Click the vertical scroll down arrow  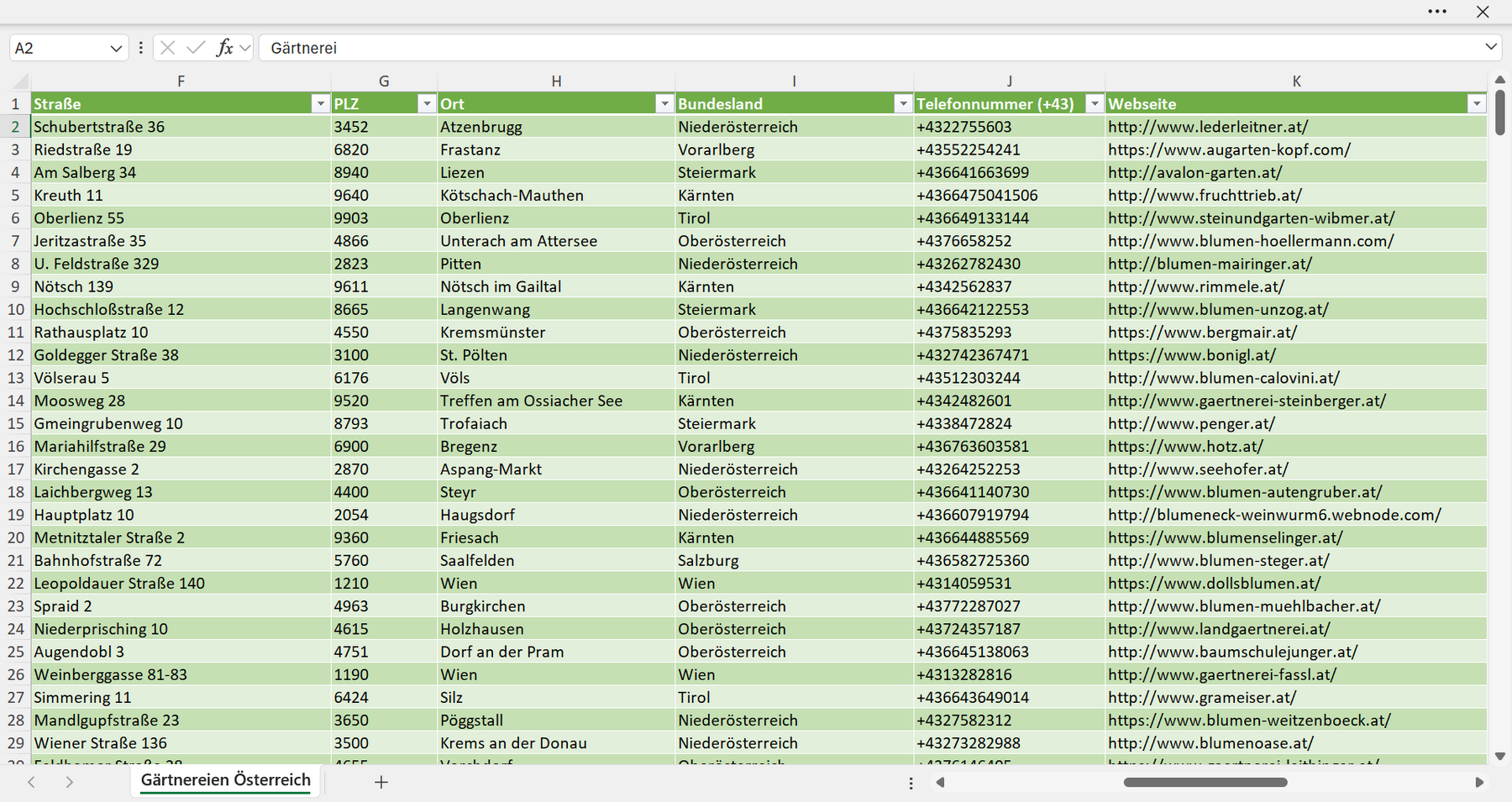1500,757
